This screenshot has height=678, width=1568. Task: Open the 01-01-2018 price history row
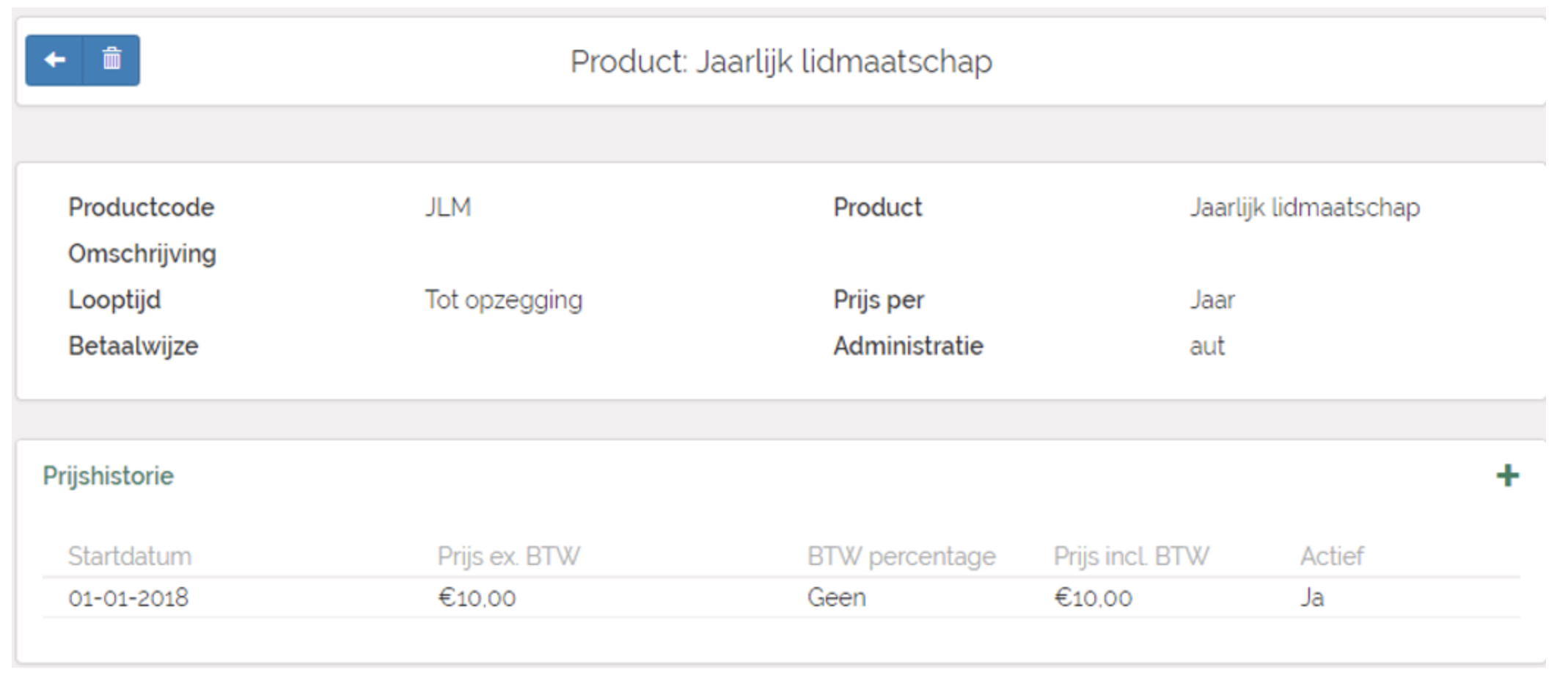(128, 598)
